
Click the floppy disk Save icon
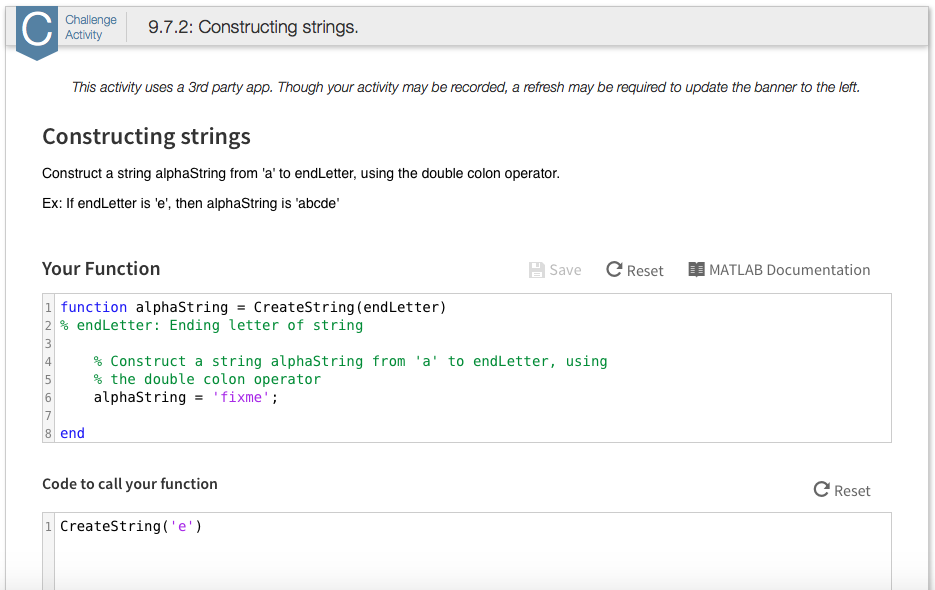pyautogui.click(x=537, y=270)
